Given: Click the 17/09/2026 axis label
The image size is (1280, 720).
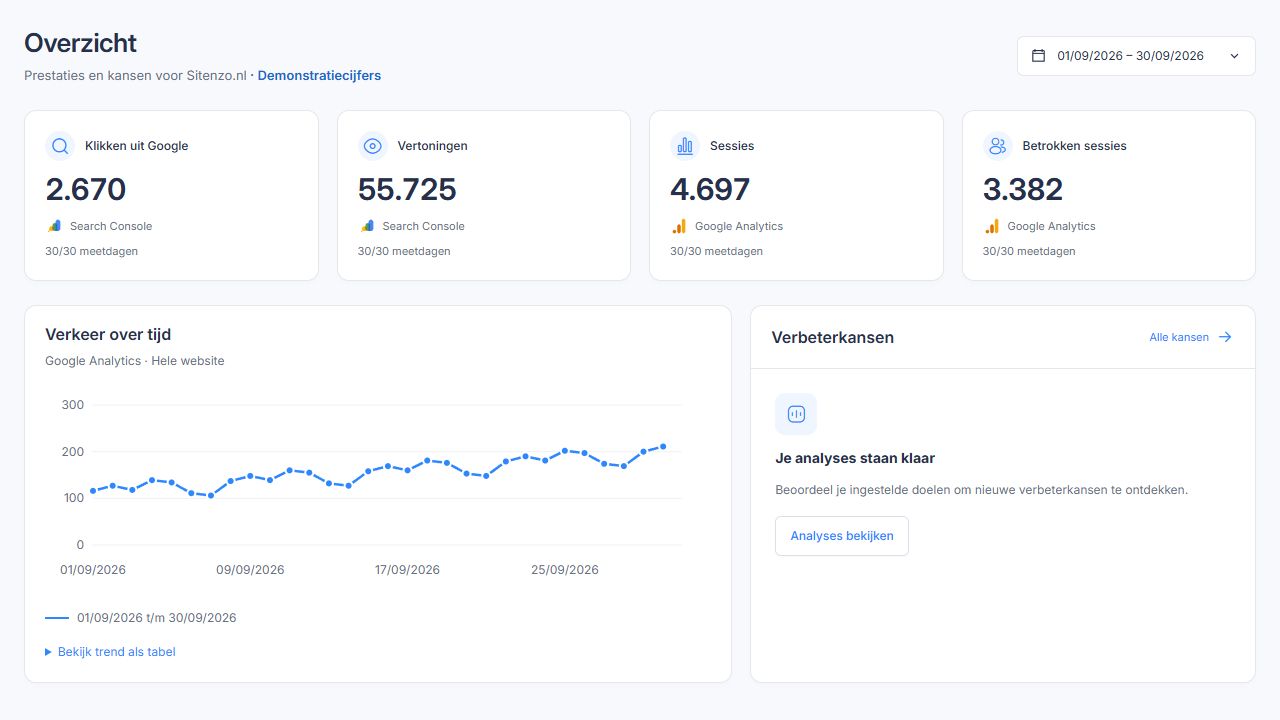Looking at the screenshot, I should tap(407, 570).
